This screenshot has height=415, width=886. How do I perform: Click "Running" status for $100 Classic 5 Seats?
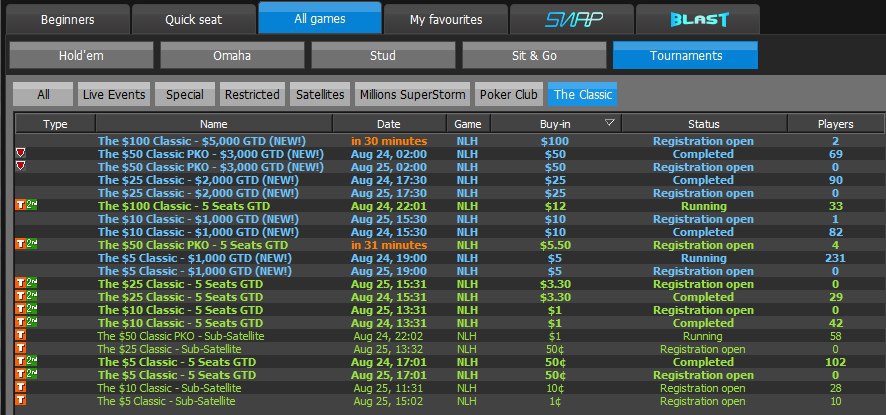703,206
